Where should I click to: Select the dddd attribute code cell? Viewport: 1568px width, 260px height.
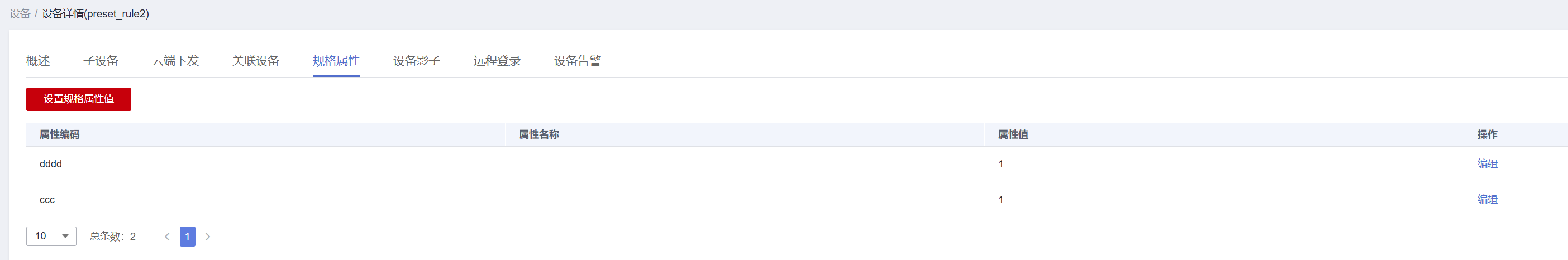click(50, 164)
